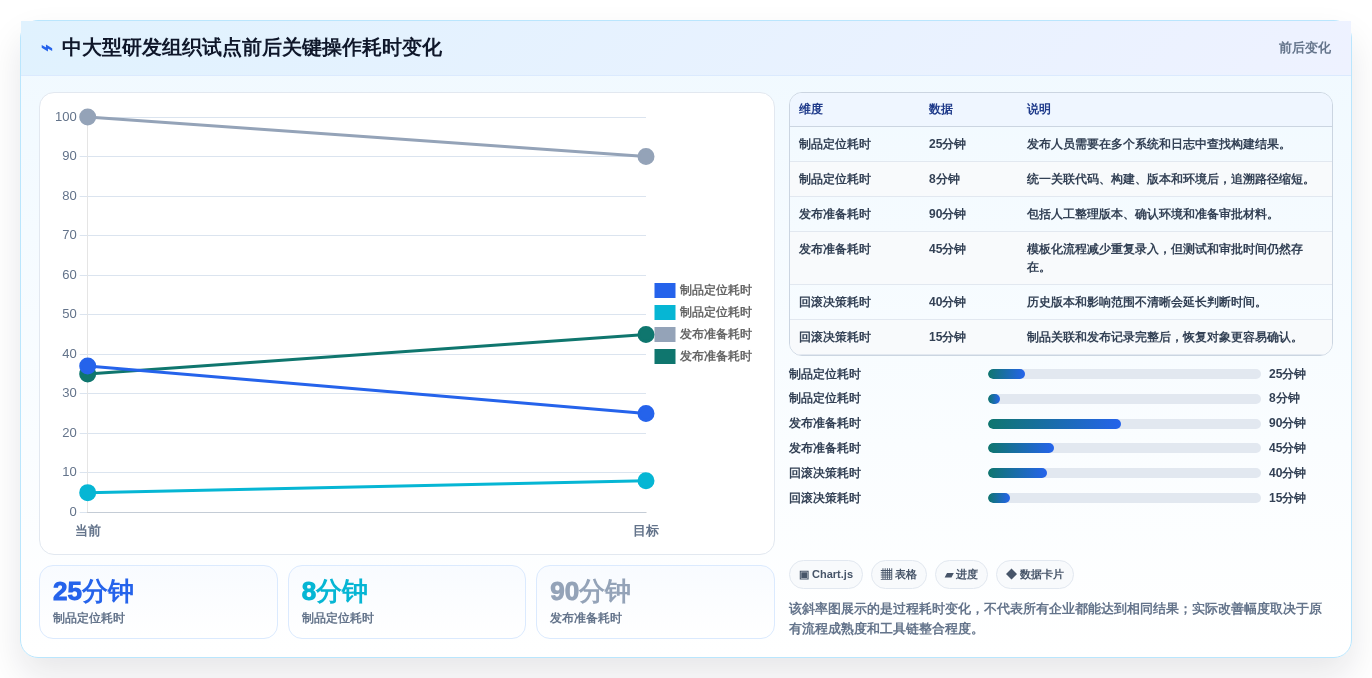Click the 50 label on the y-axis

pos(70,314)
